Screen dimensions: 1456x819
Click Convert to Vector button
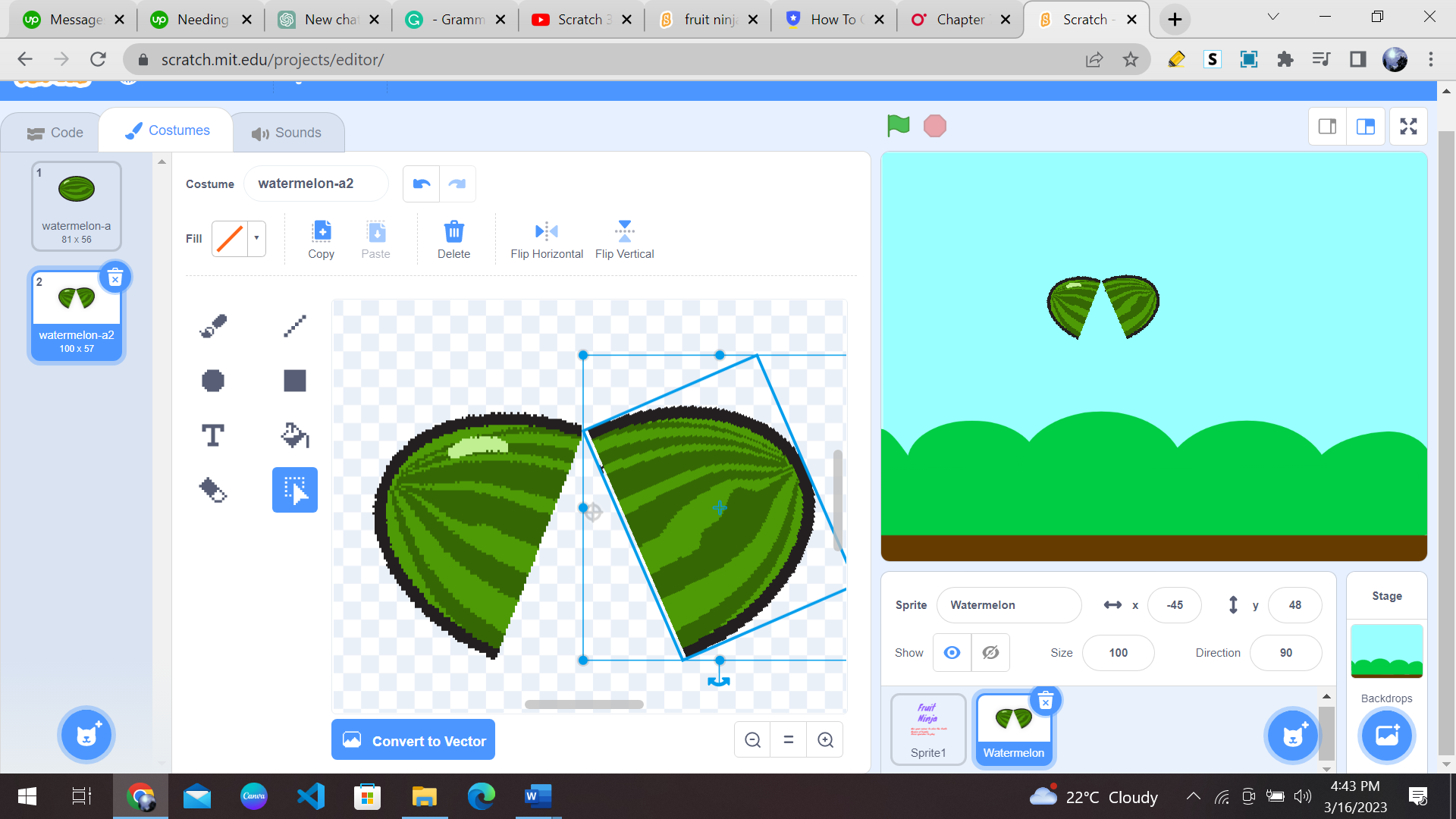click(x=413, y=740)
